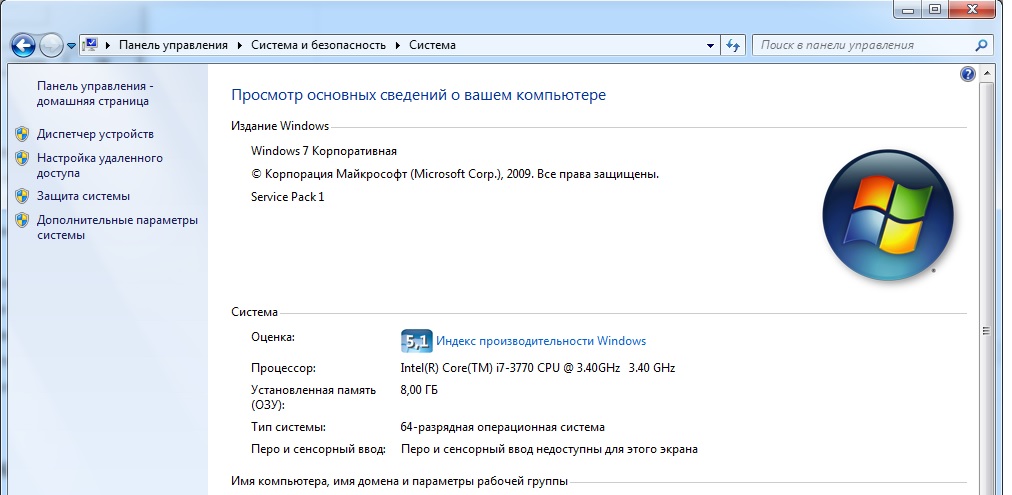Click the computer icon in address bar
Viewport: 1012px width, 495px height.
point(91,45)
